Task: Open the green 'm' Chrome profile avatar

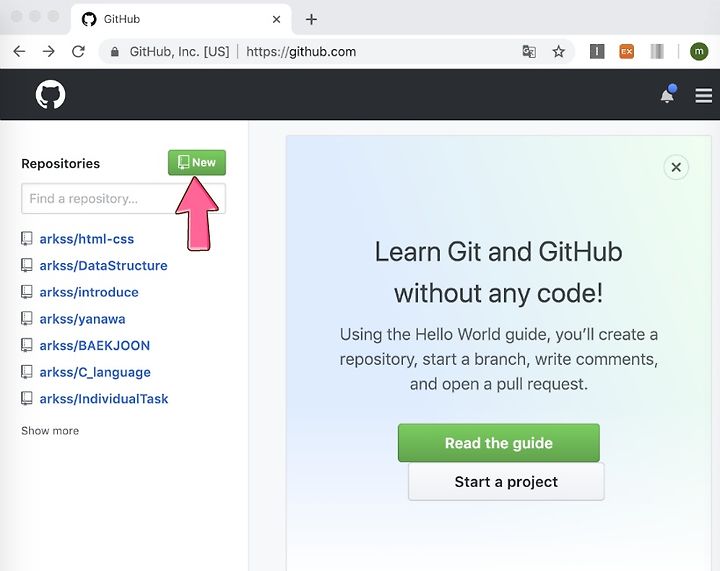Action: 699,51
